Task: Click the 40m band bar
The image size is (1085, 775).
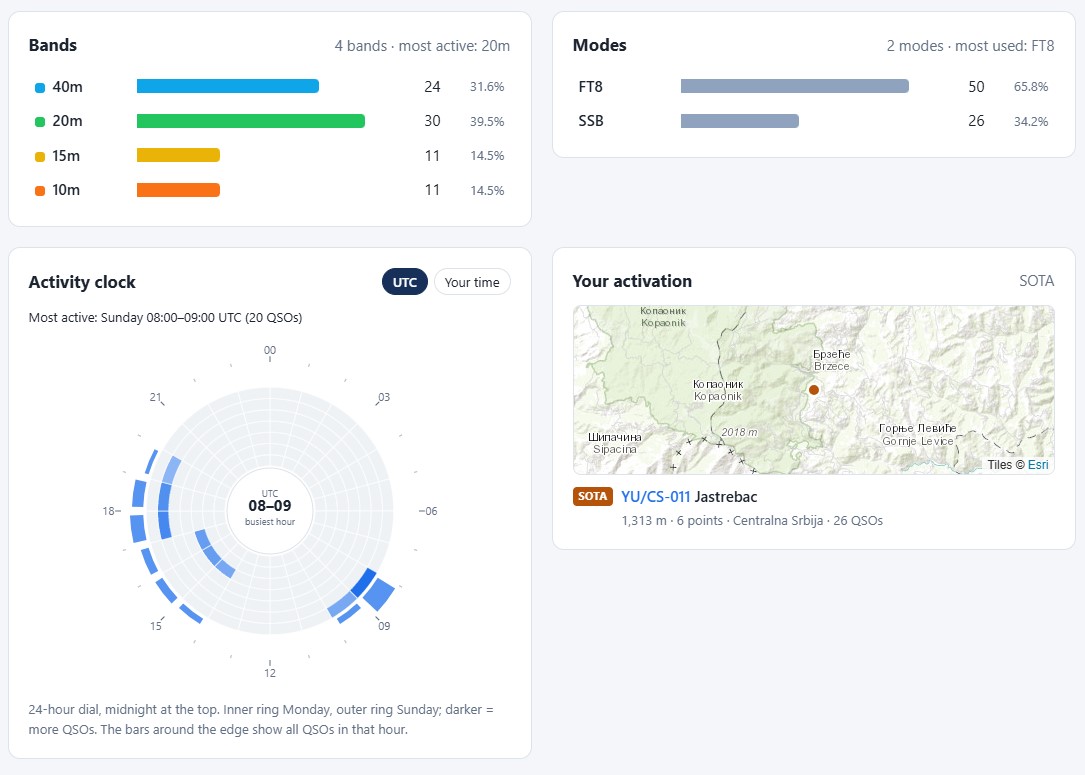Action: 228,86
